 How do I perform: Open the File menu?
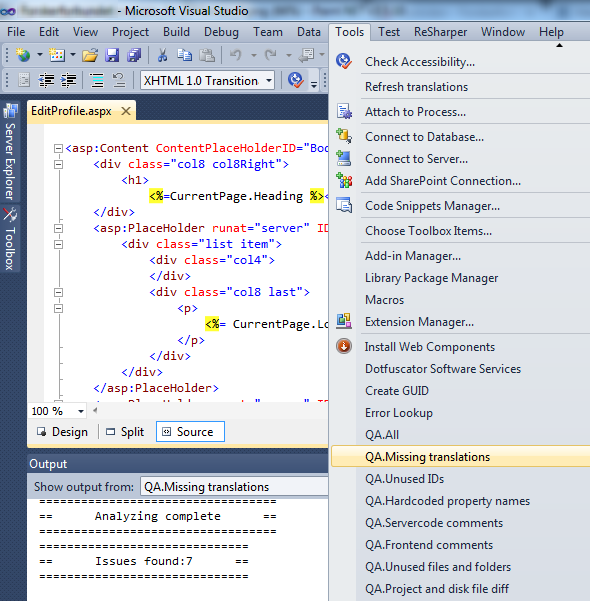click(16, 32)
